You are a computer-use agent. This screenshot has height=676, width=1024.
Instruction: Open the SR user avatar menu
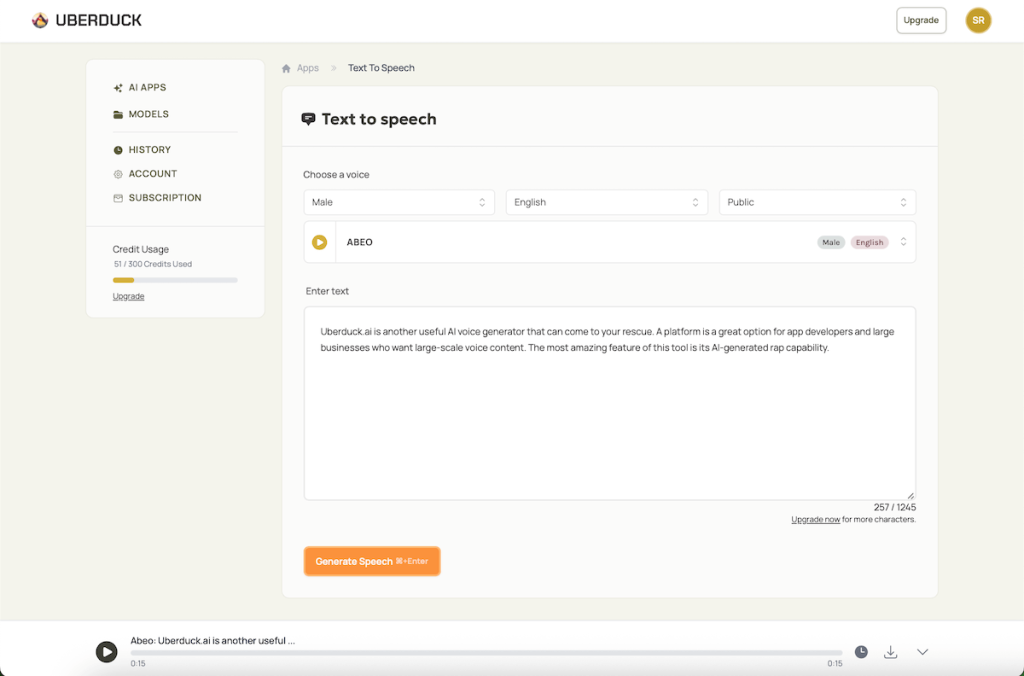click(x=978, y=20)
